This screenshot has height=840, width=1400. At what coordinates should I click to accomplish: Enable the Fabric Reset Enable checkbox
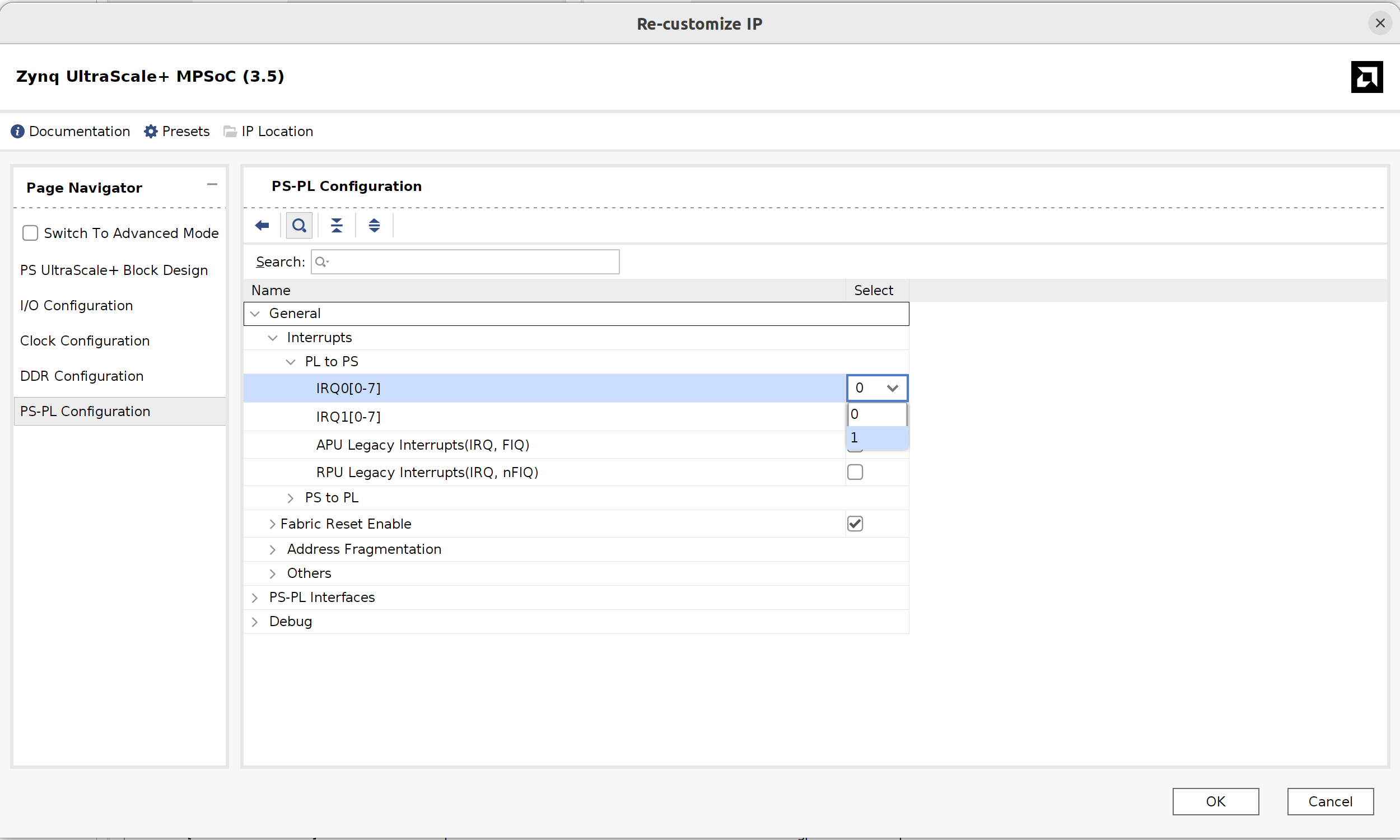855,522
